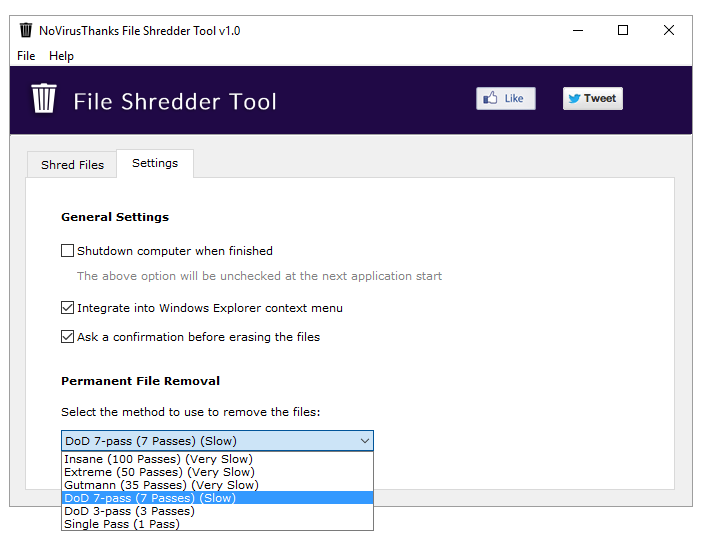The width and height of the screenshot is (720, 550).
Task: Click the Like thumbs-up button
Action: (506, 98)
